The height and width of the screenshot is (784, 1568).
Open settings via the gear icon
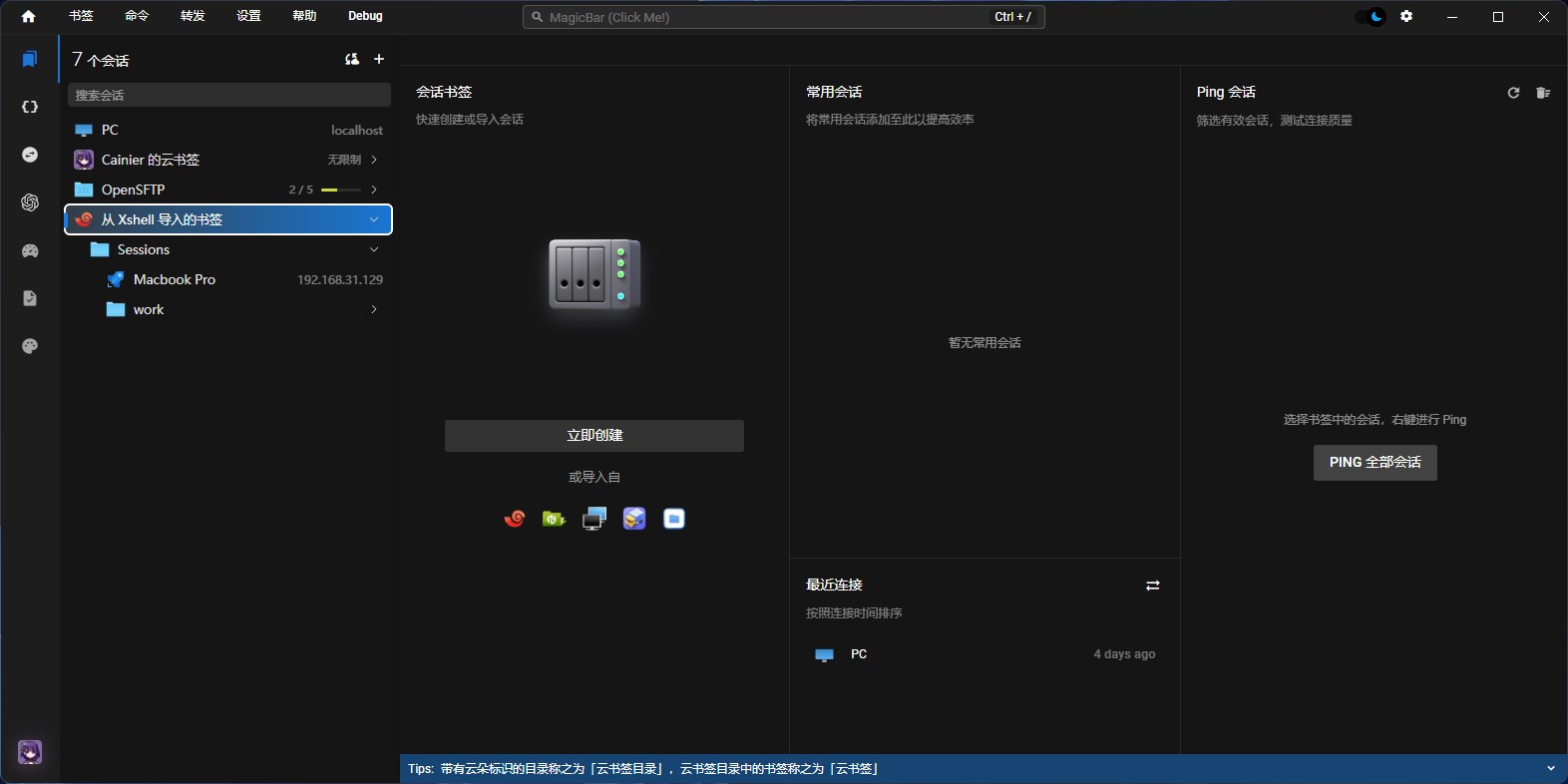[1406, 16]
